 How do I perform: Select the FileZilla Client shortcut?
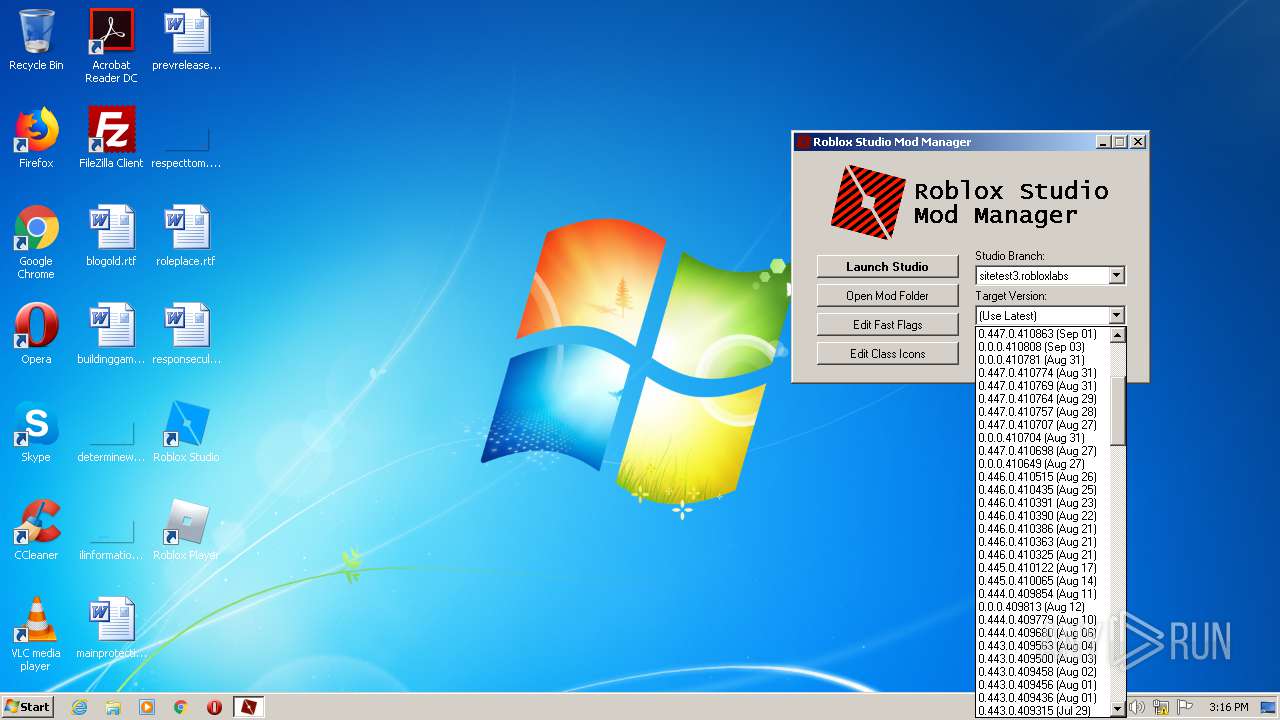(111, 138)
